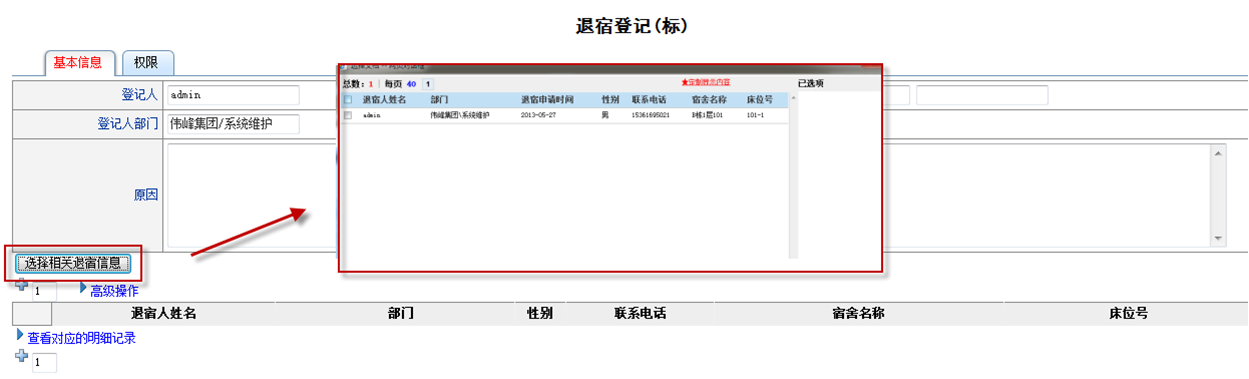Click the 原因 textarea scrollbar down arrow
The image size is (1249, 379).
coord(1218,239)
